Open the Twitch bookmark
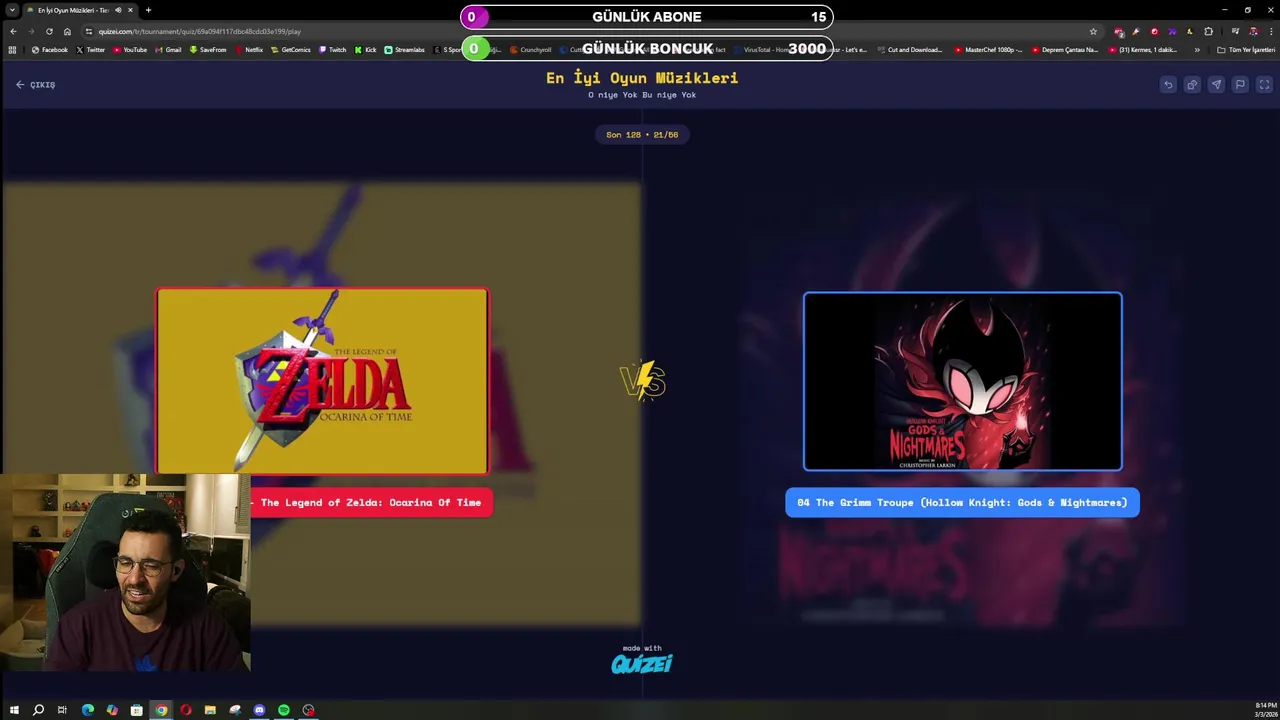Viewport: 1280px width, 720px height. point(333,49)
